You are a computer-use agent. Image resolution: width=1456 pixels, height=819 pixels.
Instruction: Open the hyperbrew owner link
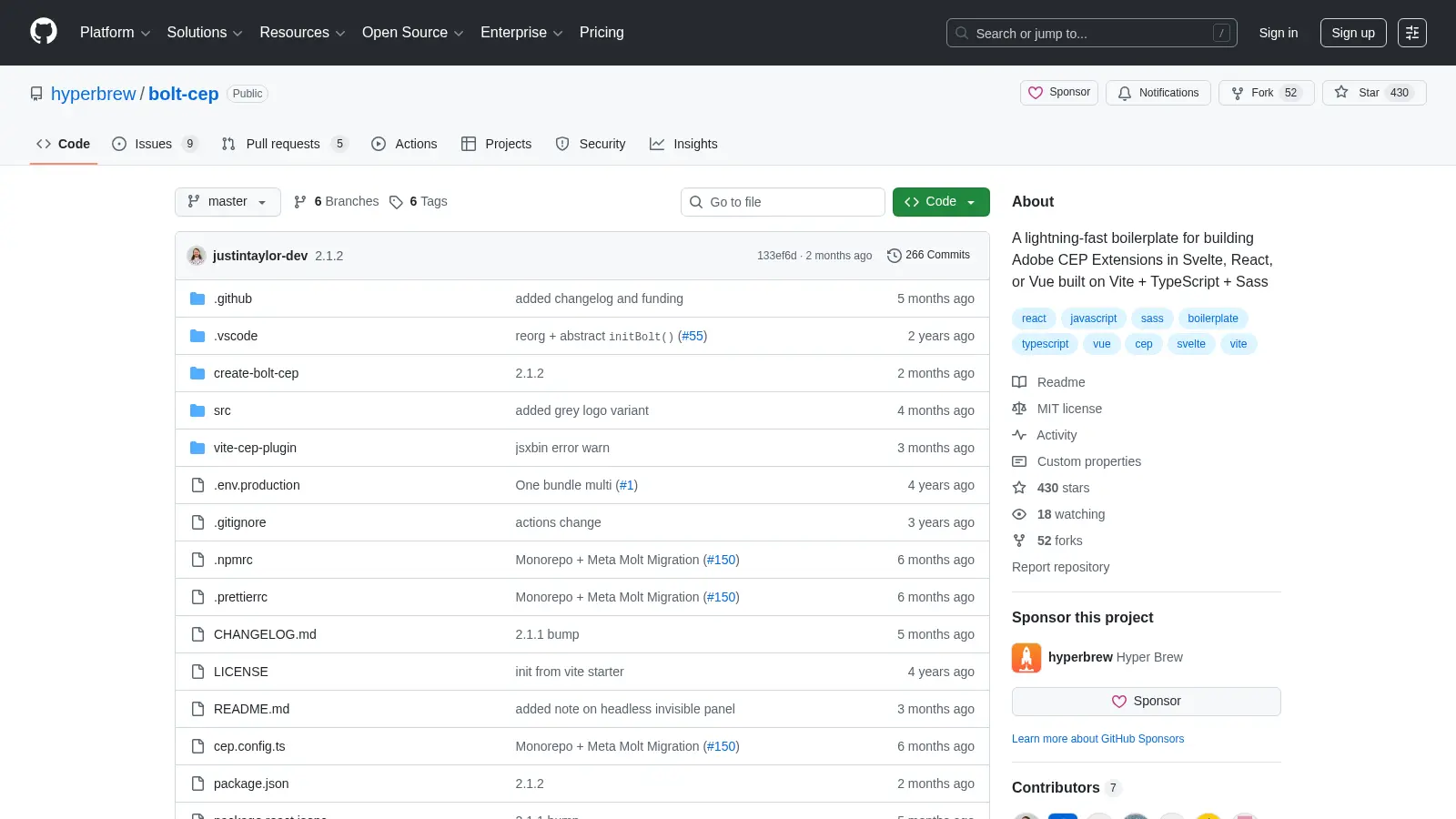click(x=94, y=94)
